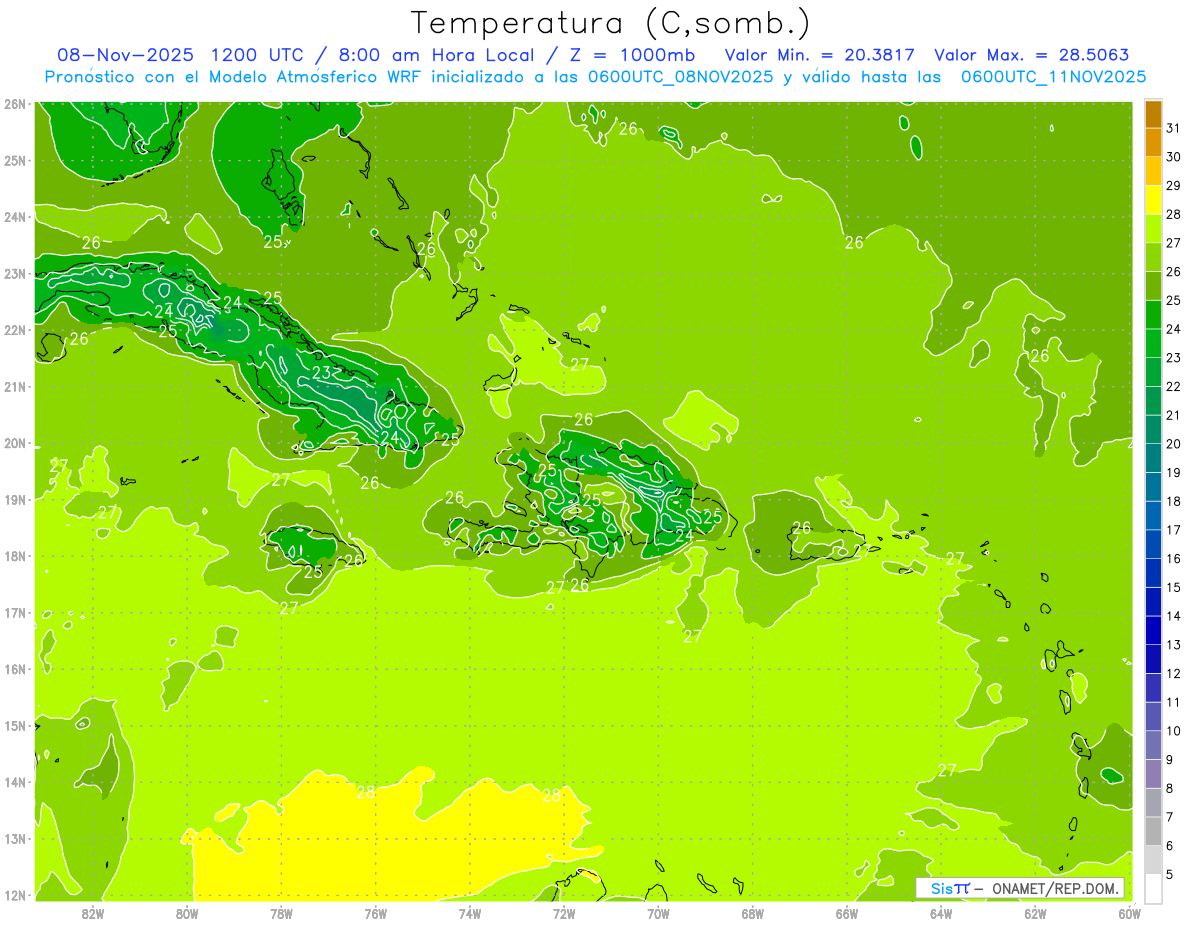Click the latitude axis label '24N'

point(15,217)
